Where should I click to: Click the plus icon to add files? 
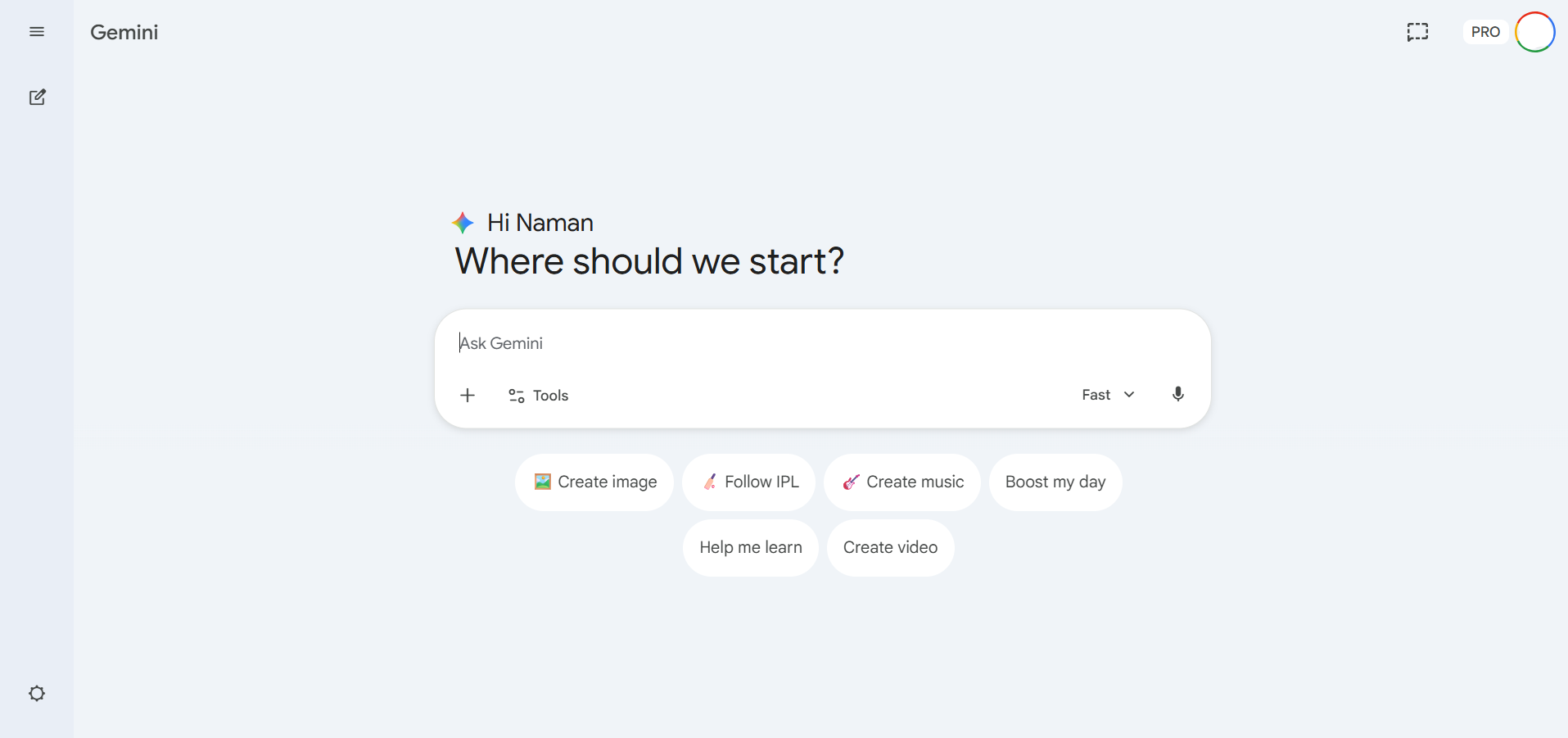coord(468,396)
